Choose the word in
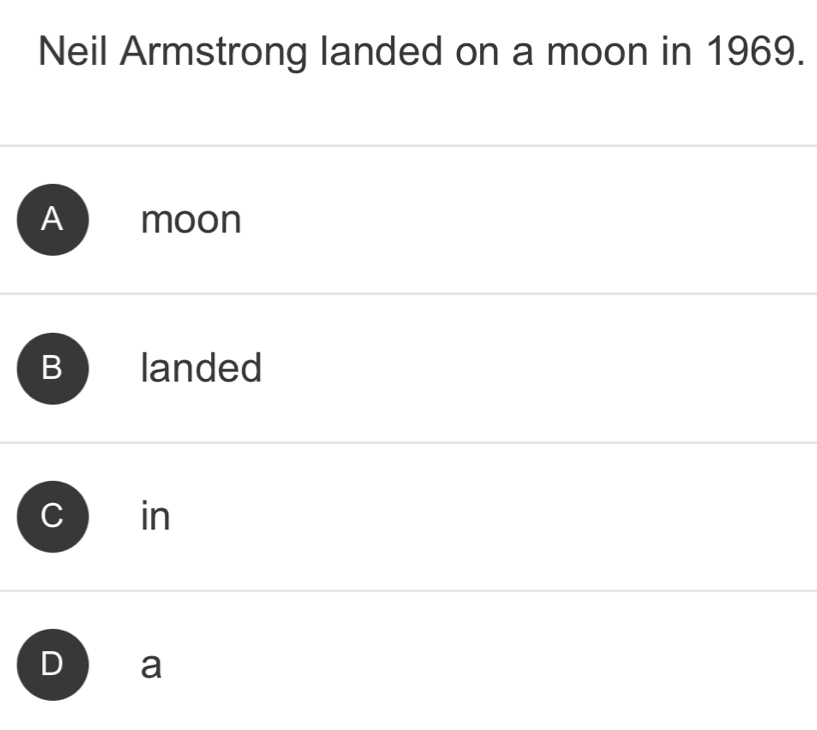 tap(155, 516)
